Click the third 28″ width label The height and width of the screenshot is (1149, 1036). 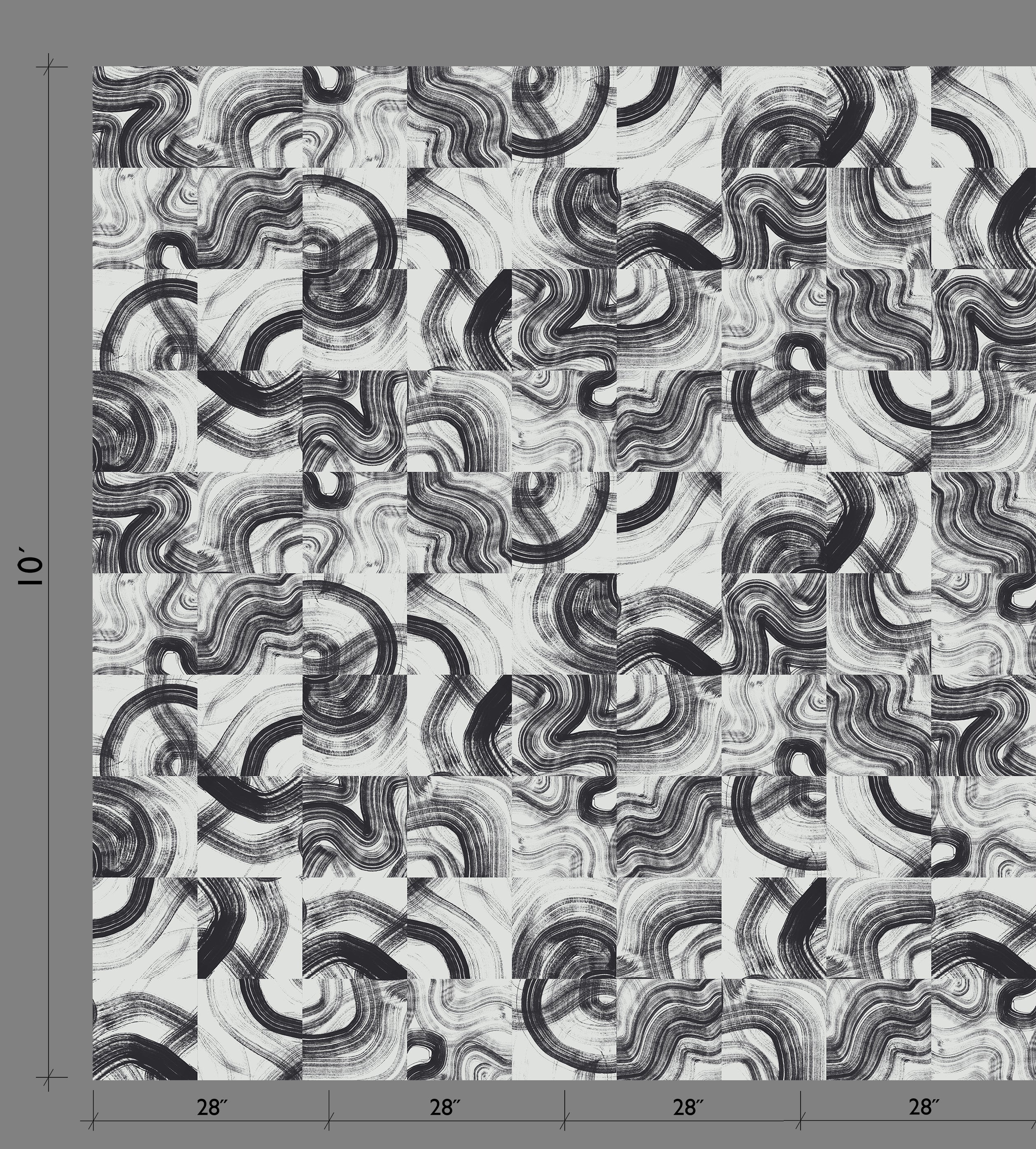tap(688, 1107)
